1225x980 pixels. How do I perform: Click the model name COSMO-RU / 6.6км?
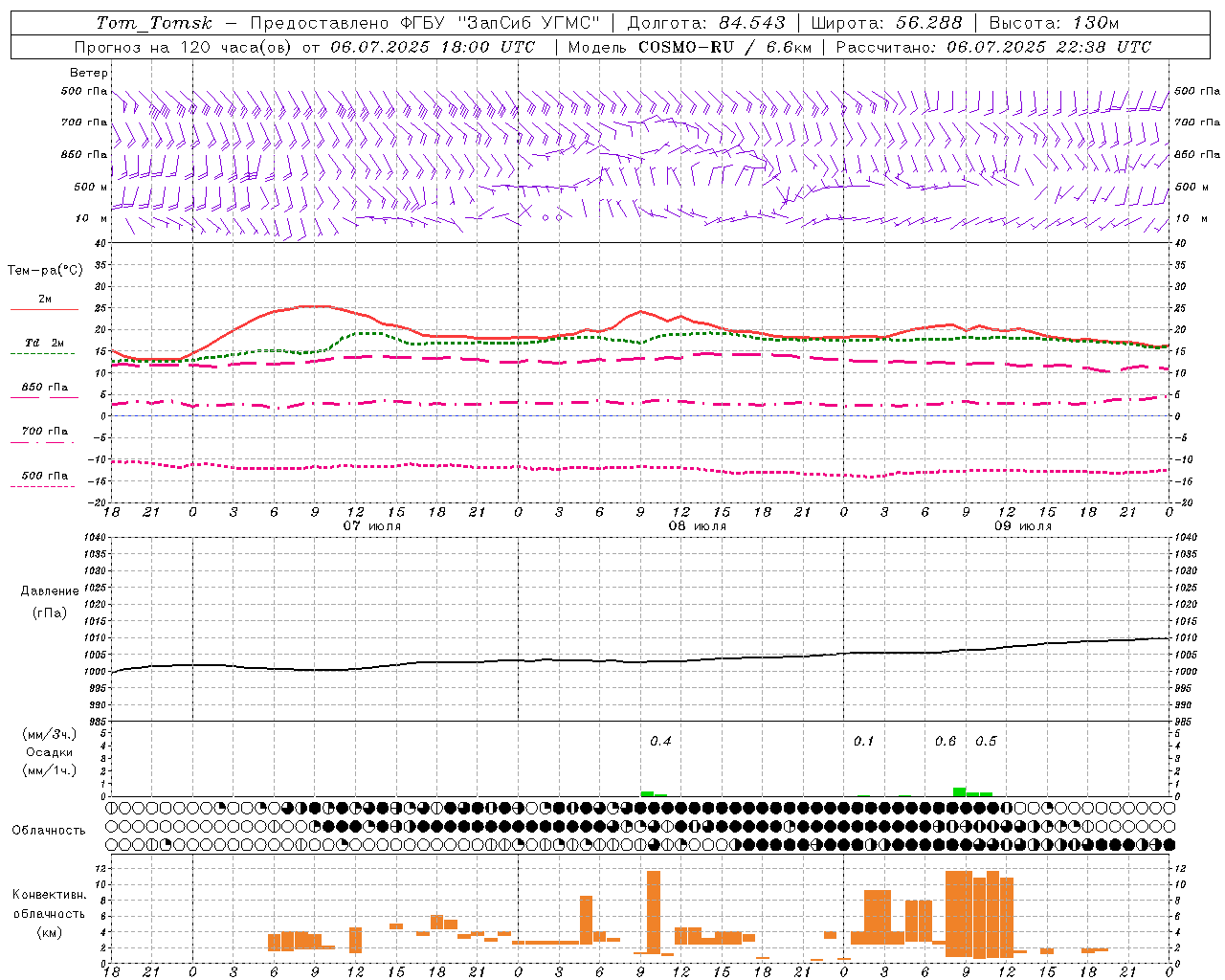click(724, 47)
